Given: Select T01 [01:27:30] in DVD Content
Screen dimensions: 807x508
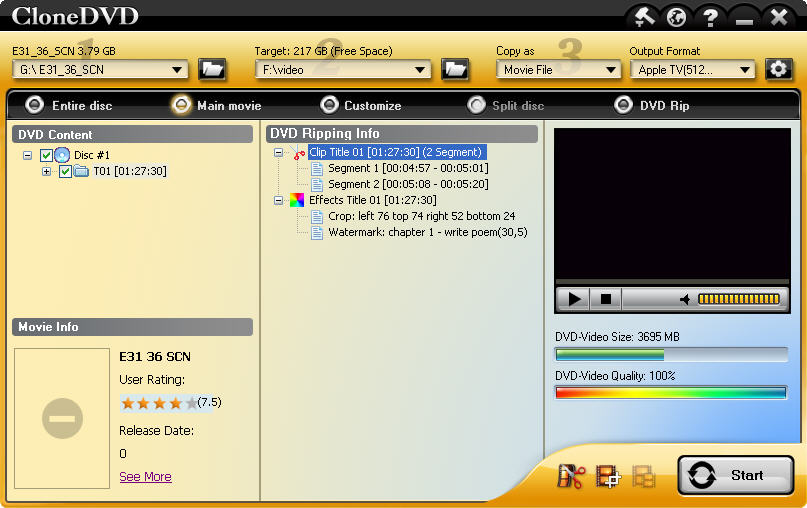Looking at the screenshot, I should [130, 171].
